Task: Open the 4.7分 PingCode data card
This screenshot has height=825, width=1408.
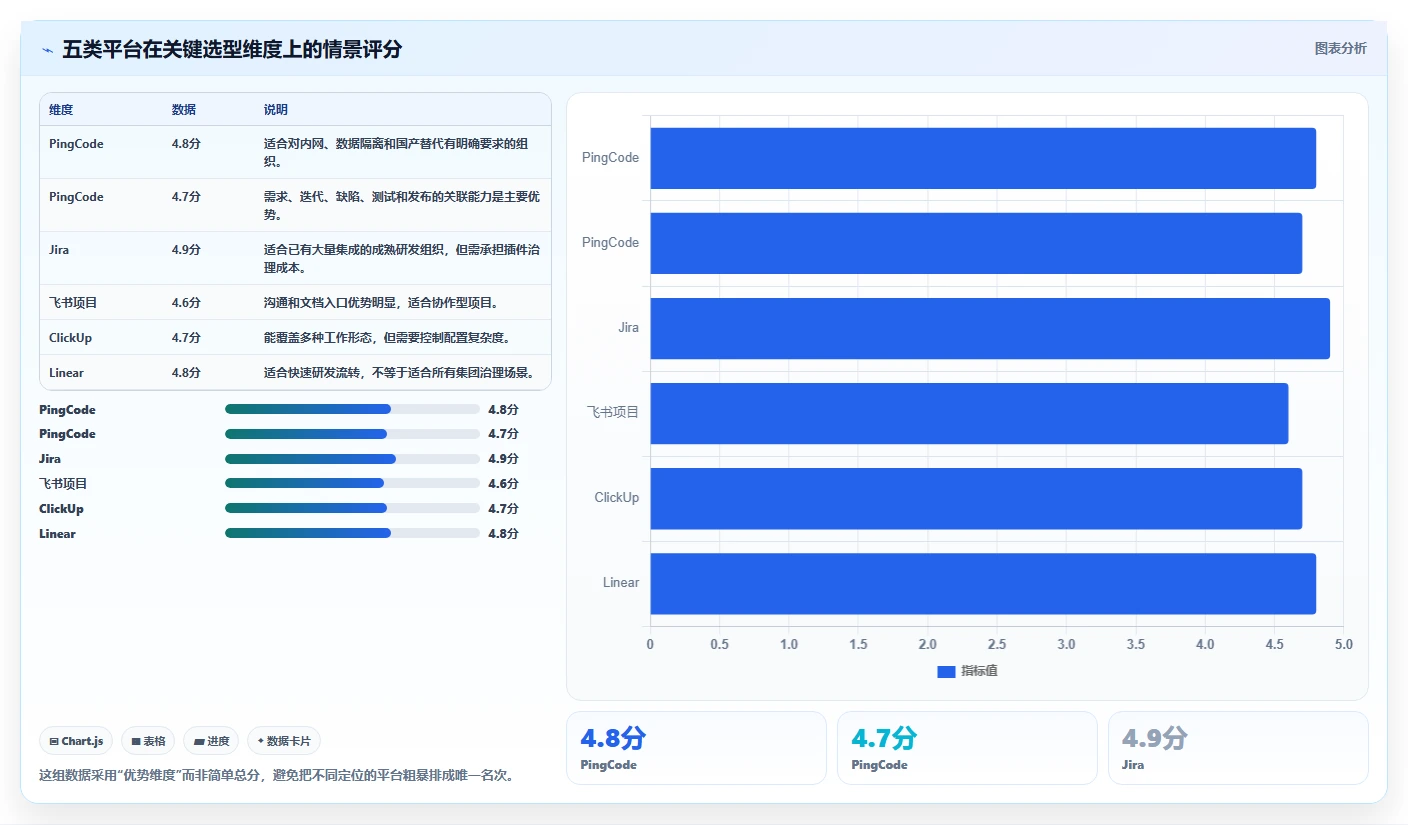Action: click(x=967, y=748)
